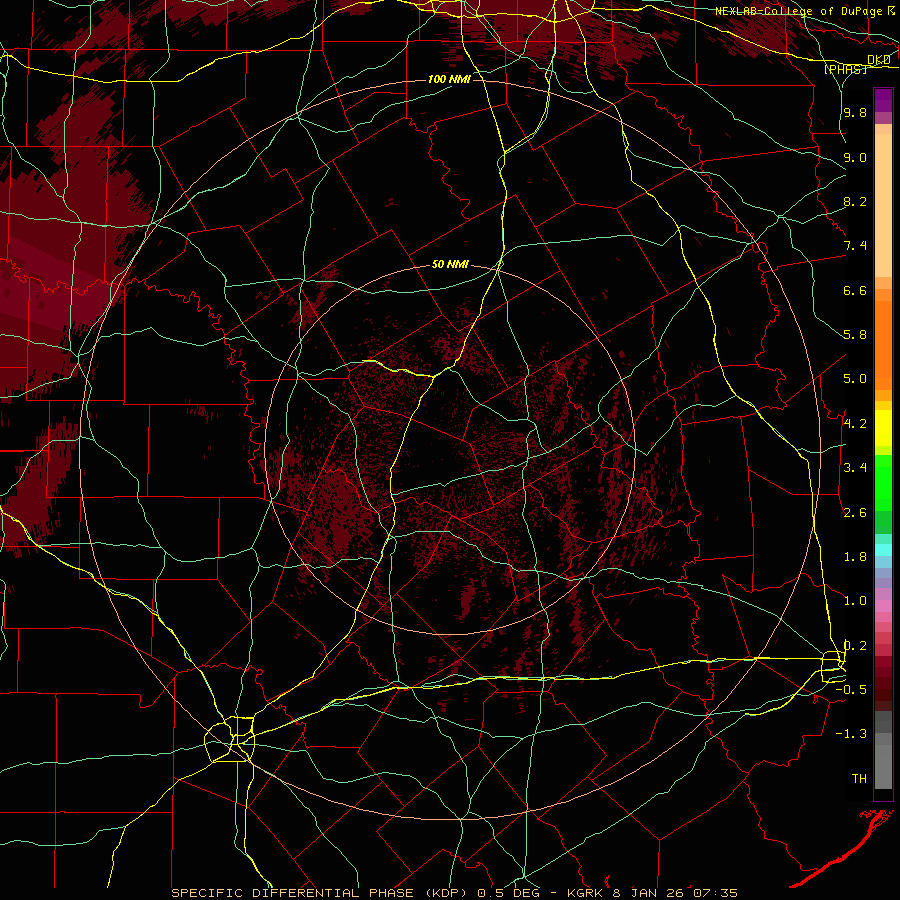Click the 2.6 value on color scale
The width and height of the screenshot is (900, 900).
[855, 513]
